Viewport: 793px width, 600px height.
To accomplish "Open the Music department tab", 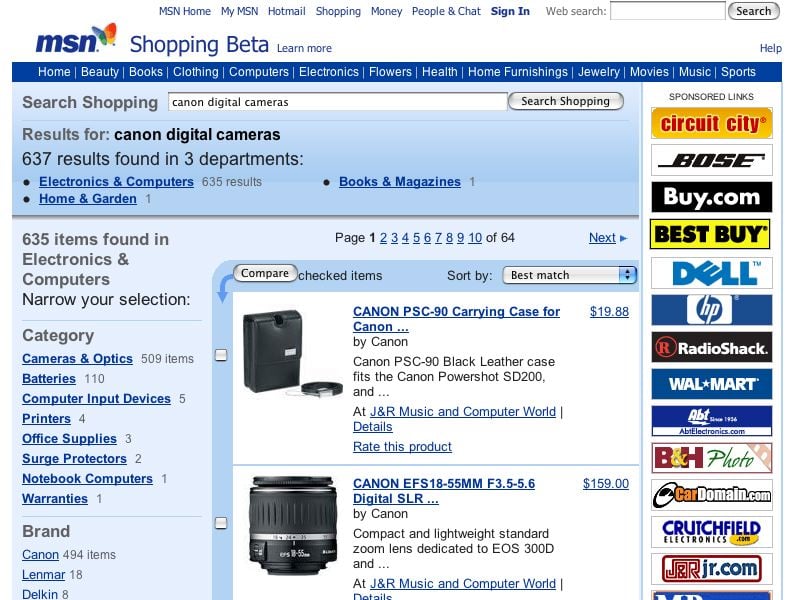I will (x=695, y=72).
